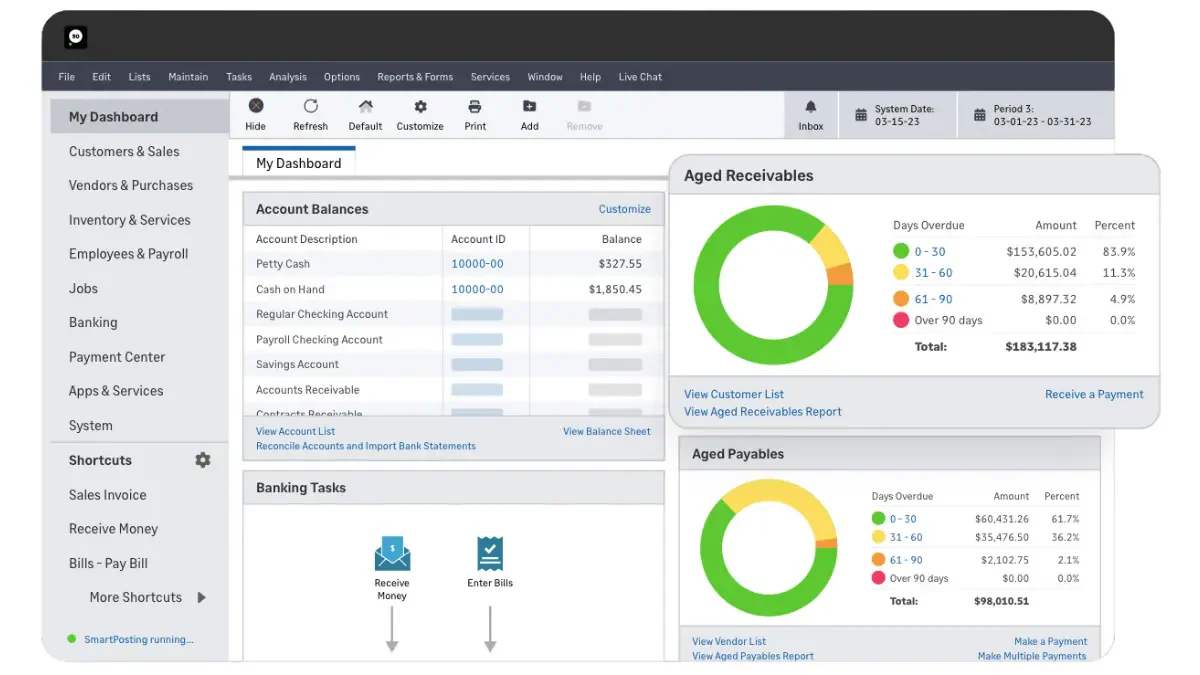Click the Bills - Pay Bill shortcut
The image size is (1200, 675).
point(108,563)
